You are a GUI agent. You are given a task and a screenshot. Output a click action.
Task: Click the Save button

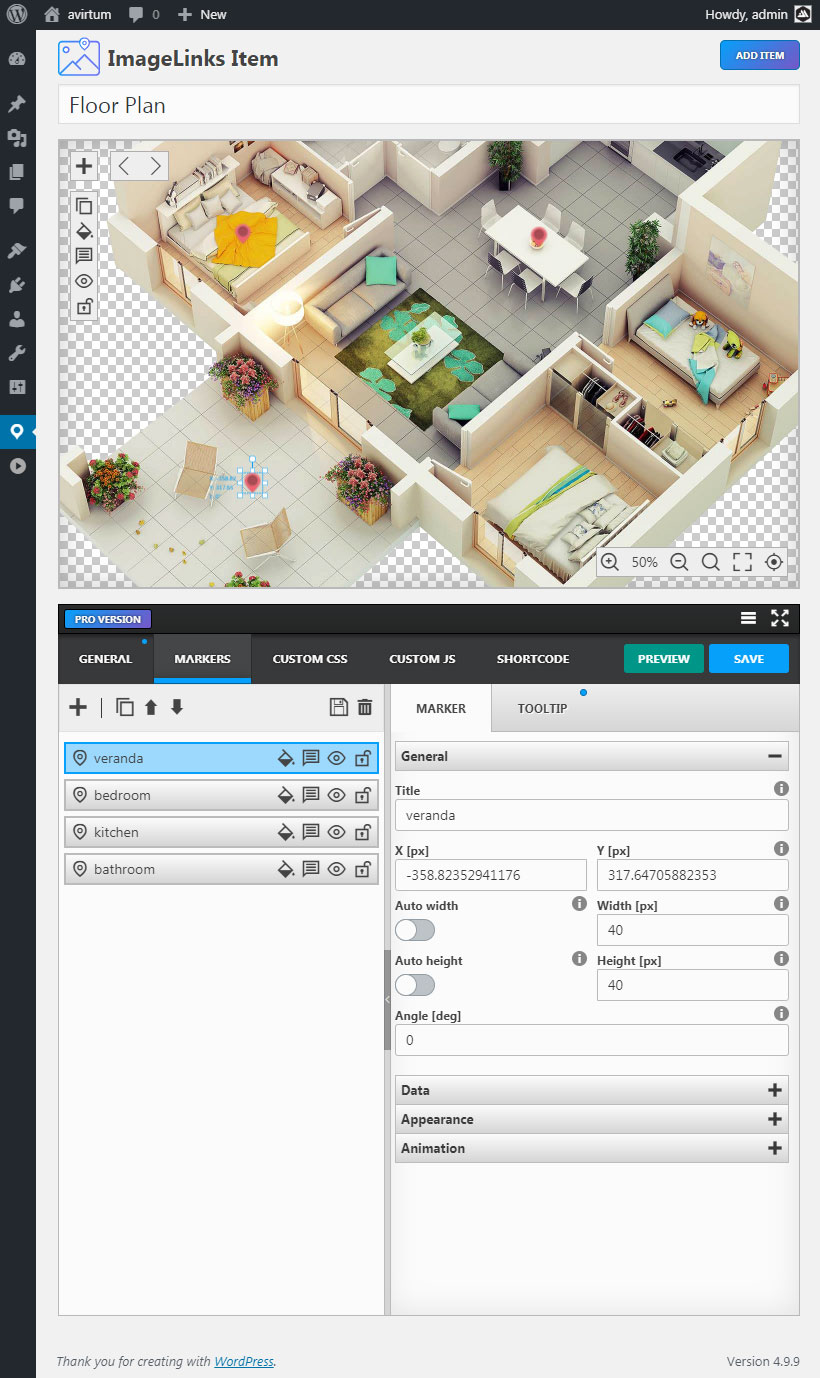point(749,659)
